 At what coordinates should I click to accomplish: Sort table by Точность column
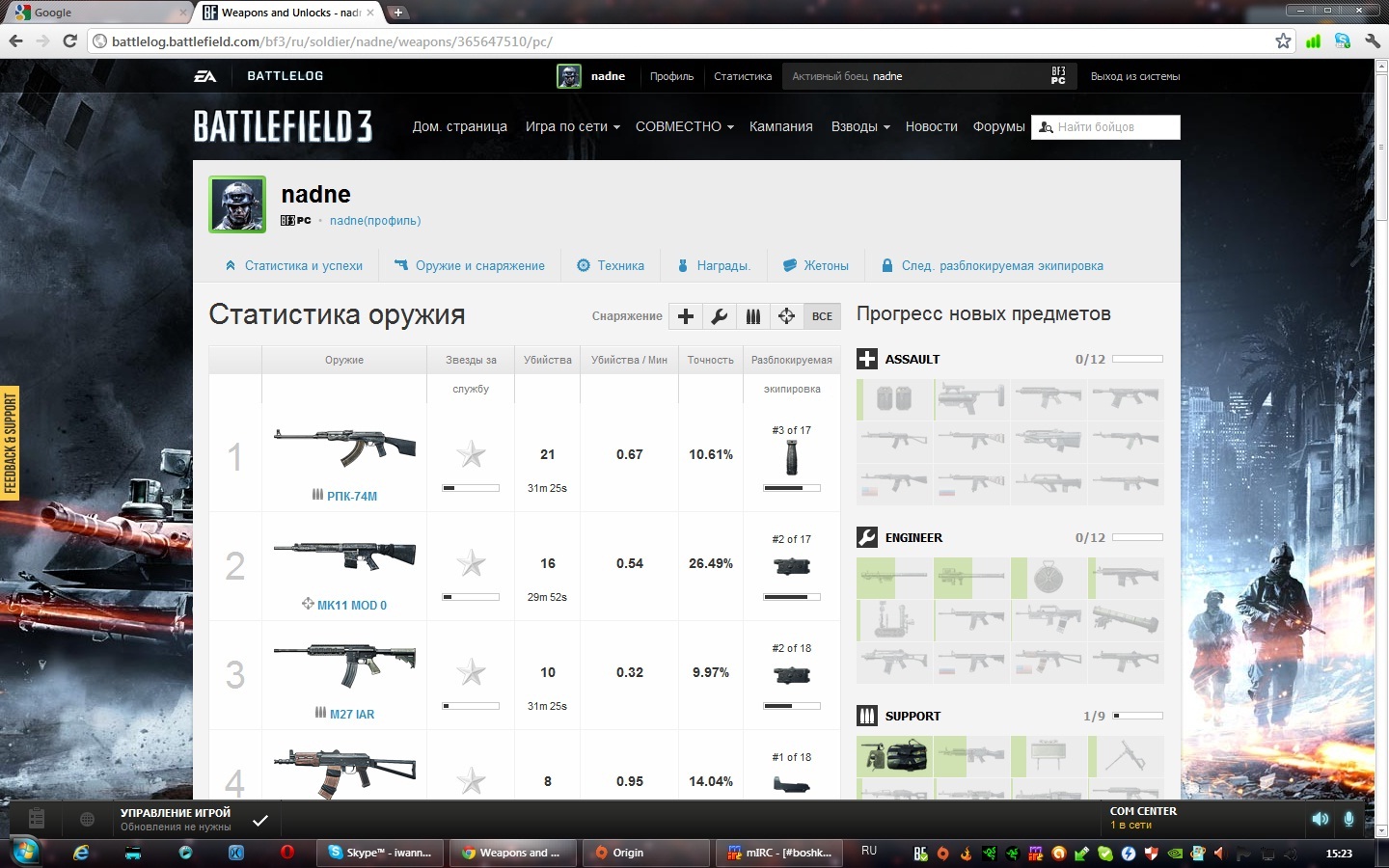[711, 360]
